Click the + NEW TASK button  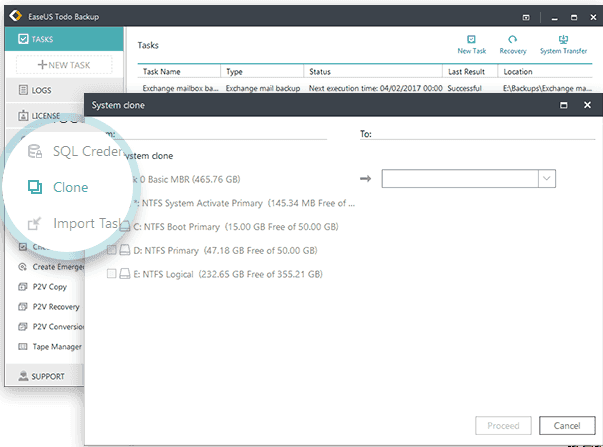pos(63,65)
